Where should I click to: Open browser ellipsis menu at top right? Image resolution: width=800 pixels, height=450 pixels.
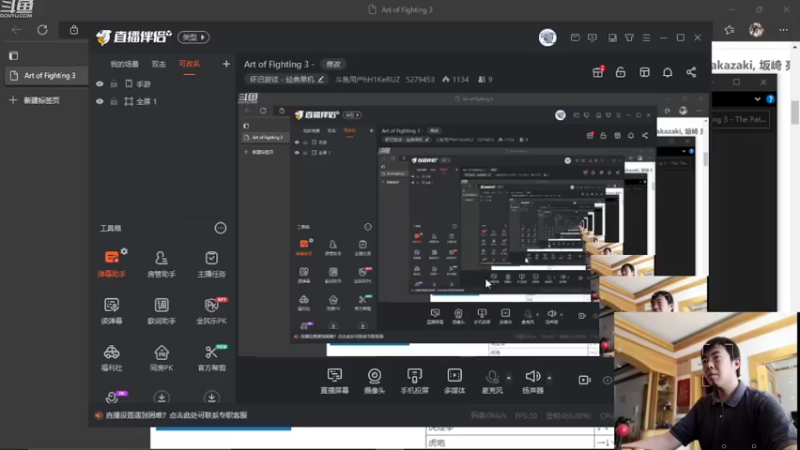pyautogui.click(x=783, y=30)
